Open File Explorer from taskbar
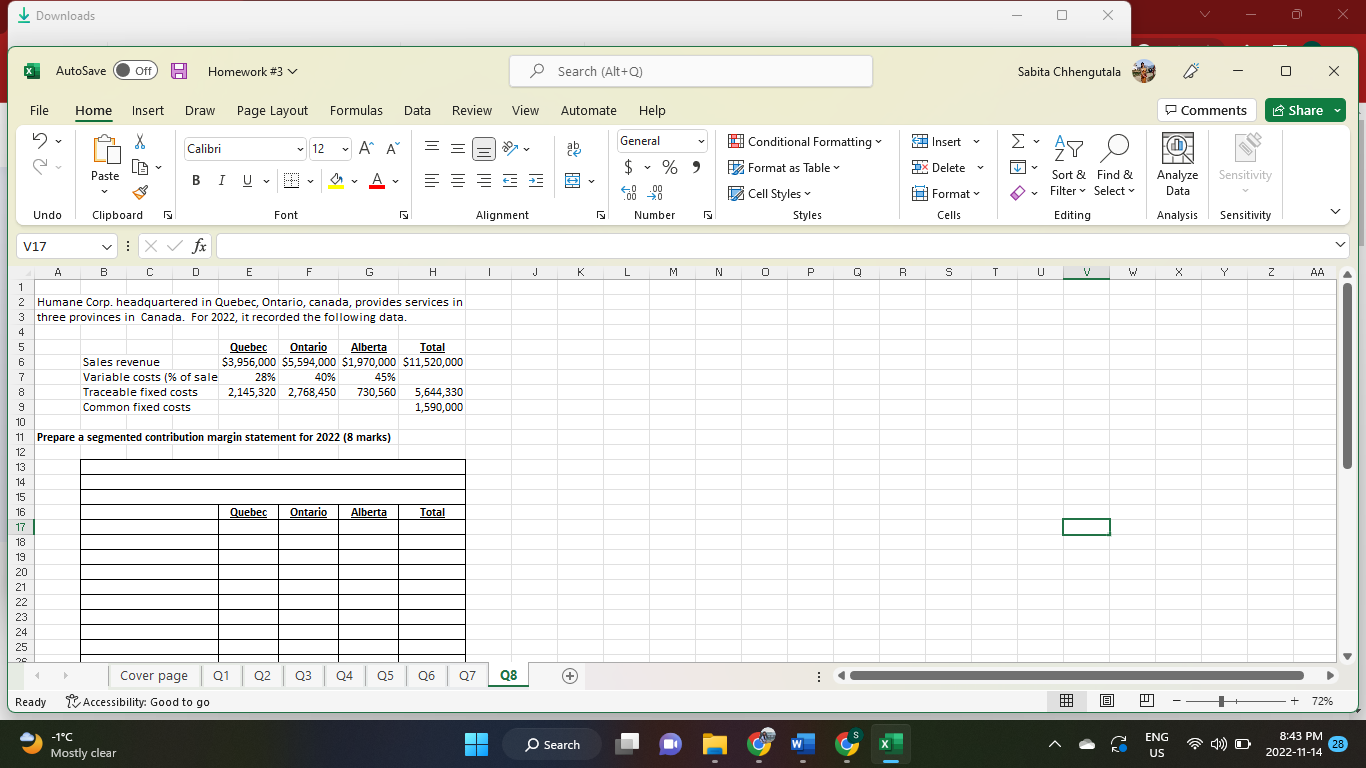This screenshot has width=1366, height=768. [715, 745]
